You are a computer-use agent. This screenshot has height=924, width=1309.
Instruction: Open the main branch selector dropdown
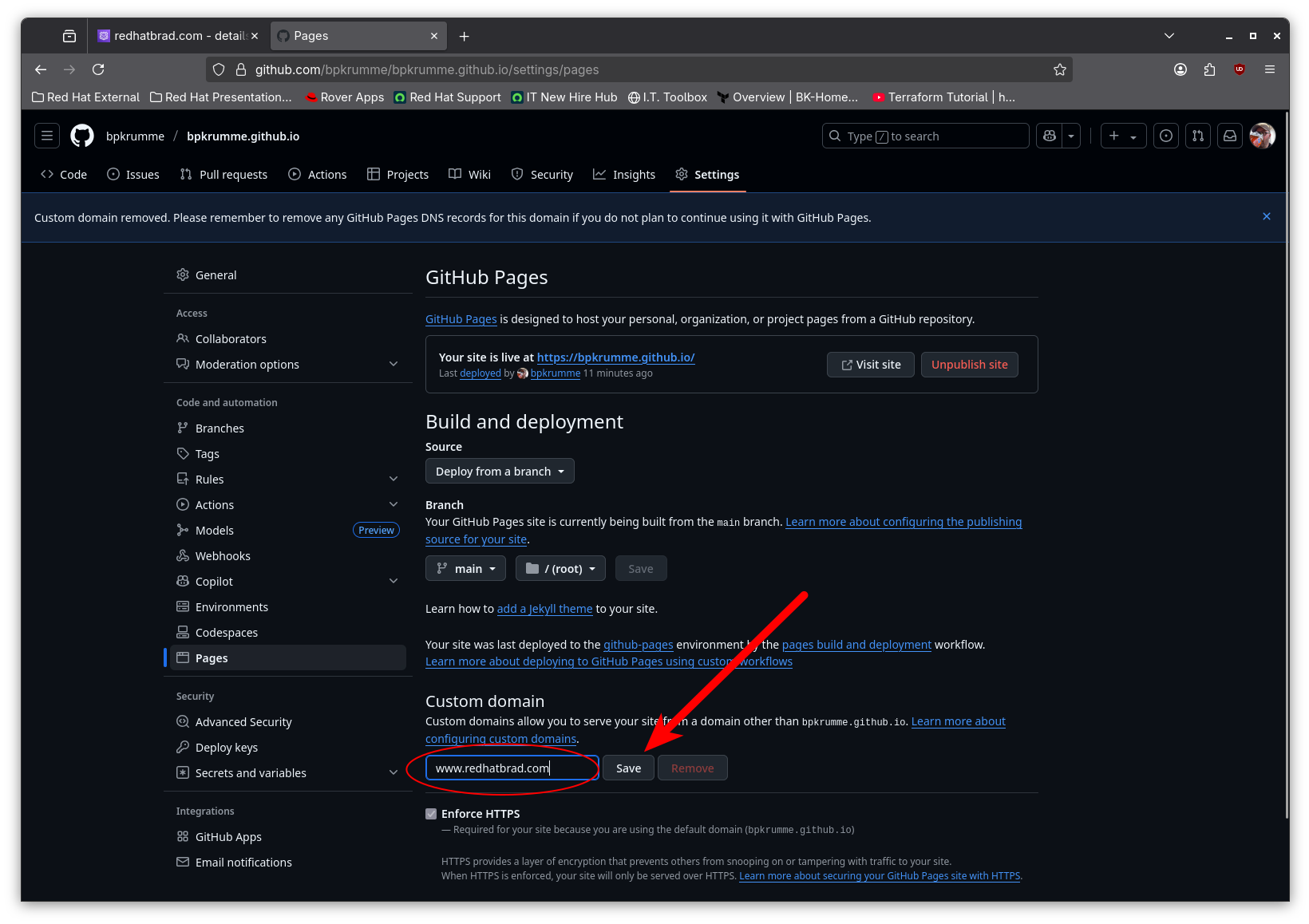coord(466,569)
